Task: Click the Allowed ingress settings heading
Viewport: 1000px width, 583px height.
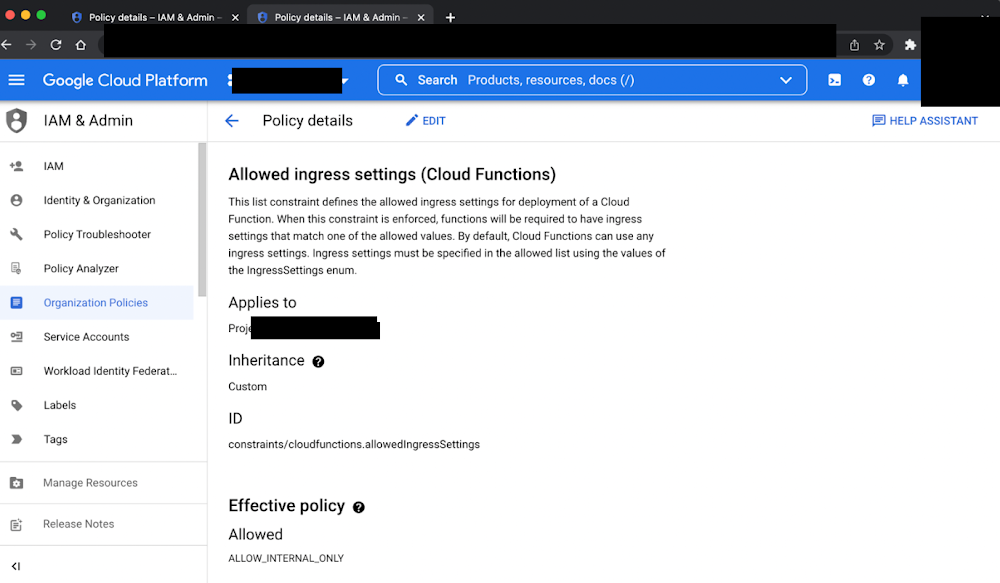Action: pos(392,175)
